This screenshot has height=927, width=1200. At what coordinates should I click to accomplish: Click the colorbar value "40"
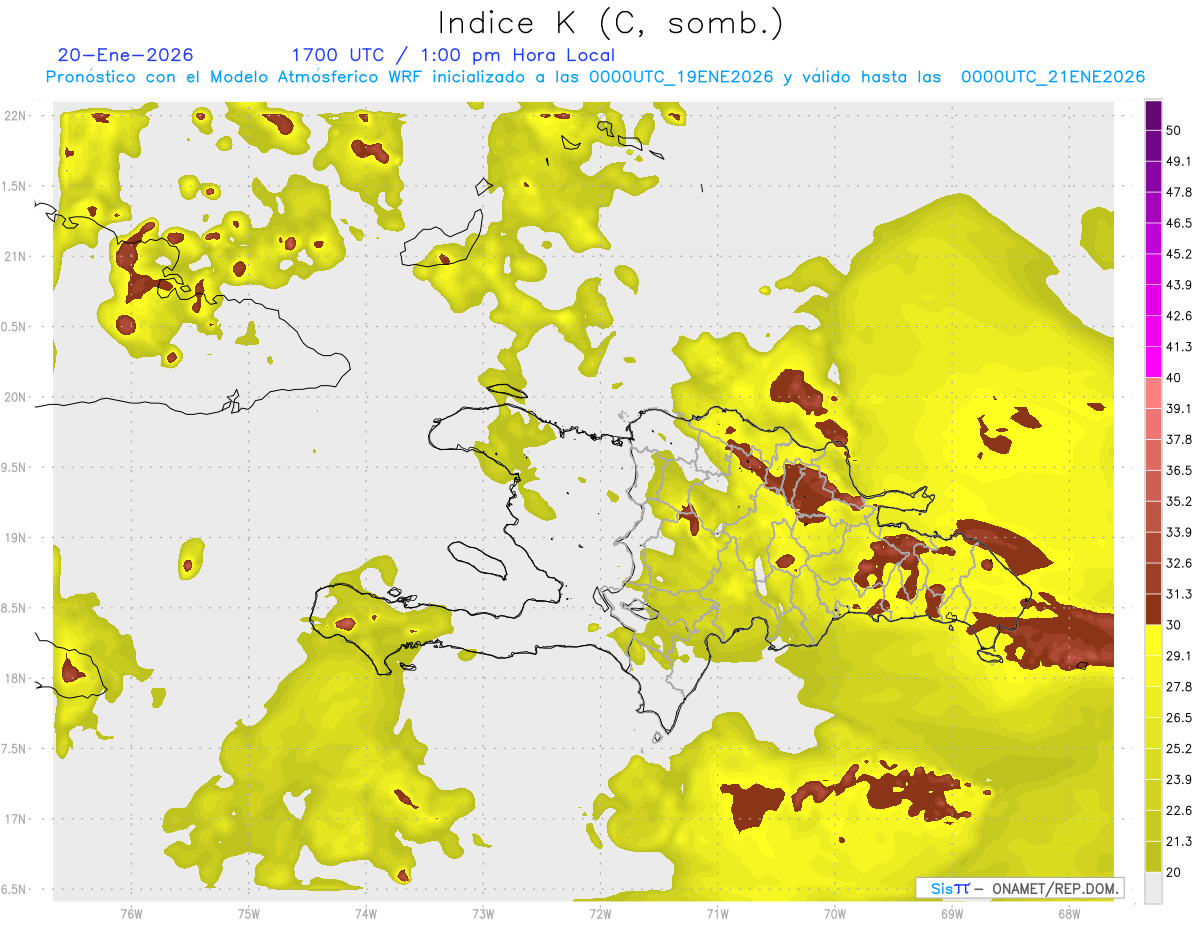pyautogui.click(x=1175, y=378)
